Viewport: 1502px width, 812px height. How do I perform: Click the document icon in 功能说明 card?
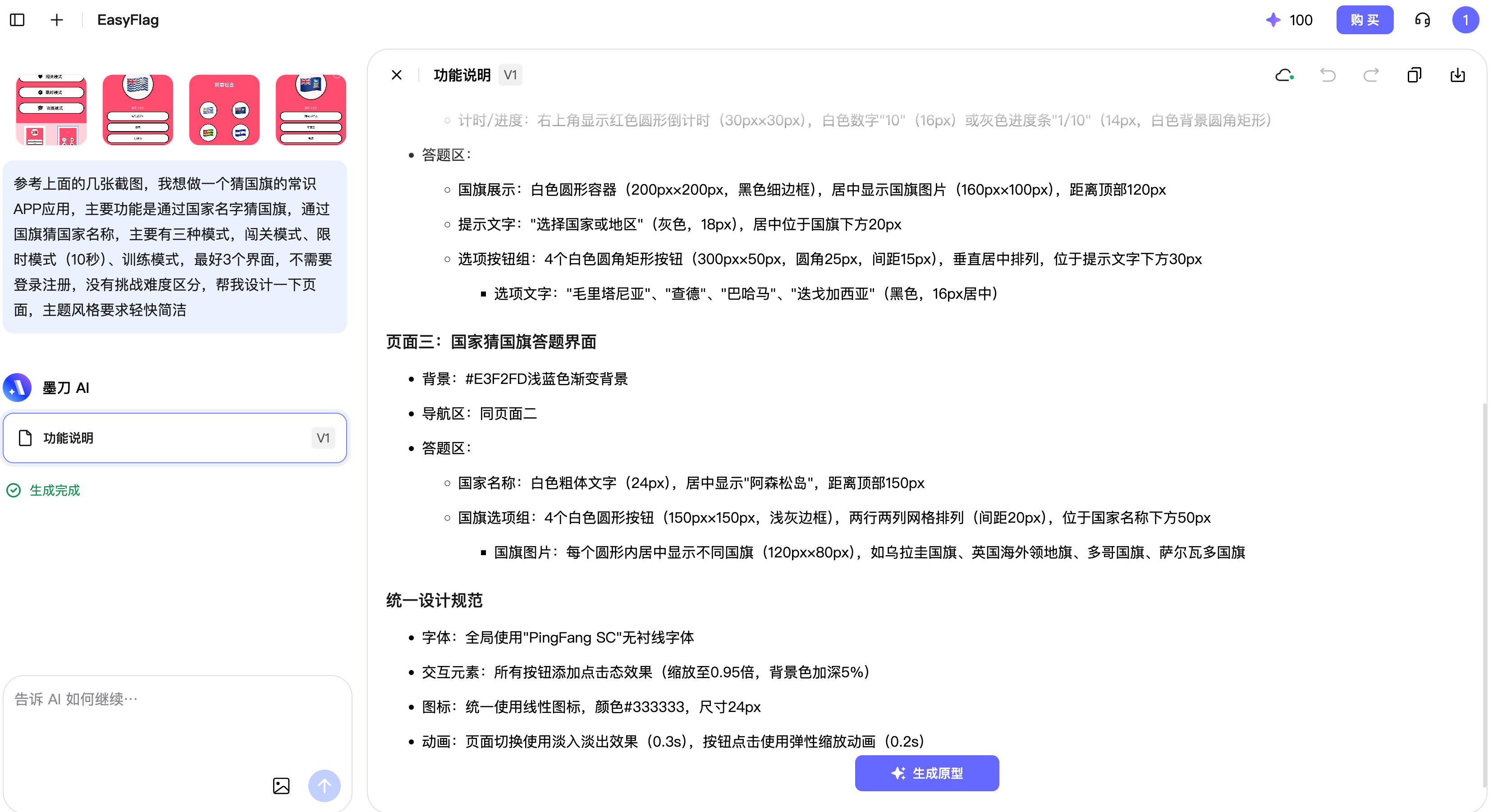(25, 438)
